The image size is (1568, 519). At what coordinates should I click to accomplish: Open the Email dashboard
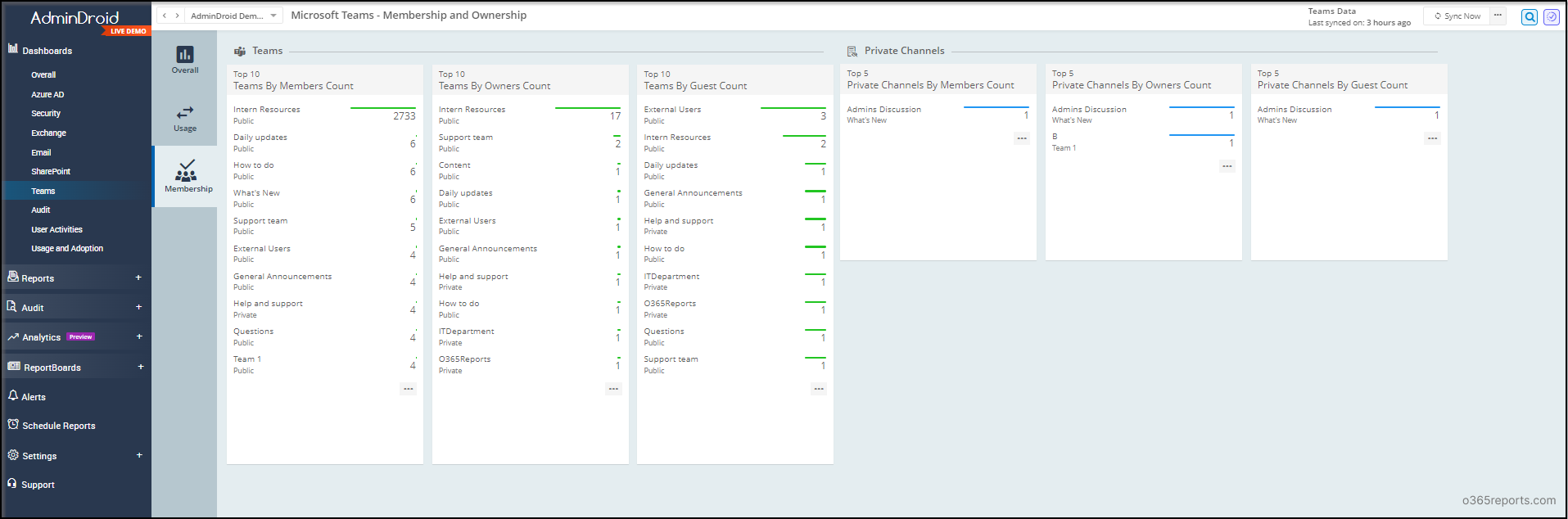(x=41, y=152)
